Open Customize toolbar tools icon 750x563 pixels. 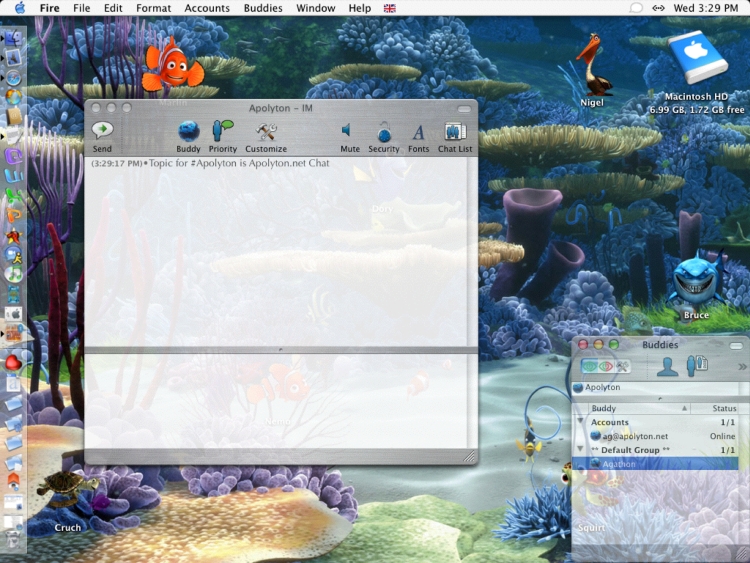[x=266, y=131]
